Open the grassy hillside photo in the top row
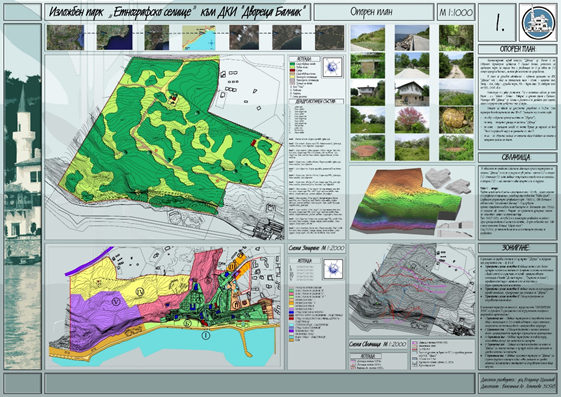The height and width of the screenshot is (397, 561). 368,38
